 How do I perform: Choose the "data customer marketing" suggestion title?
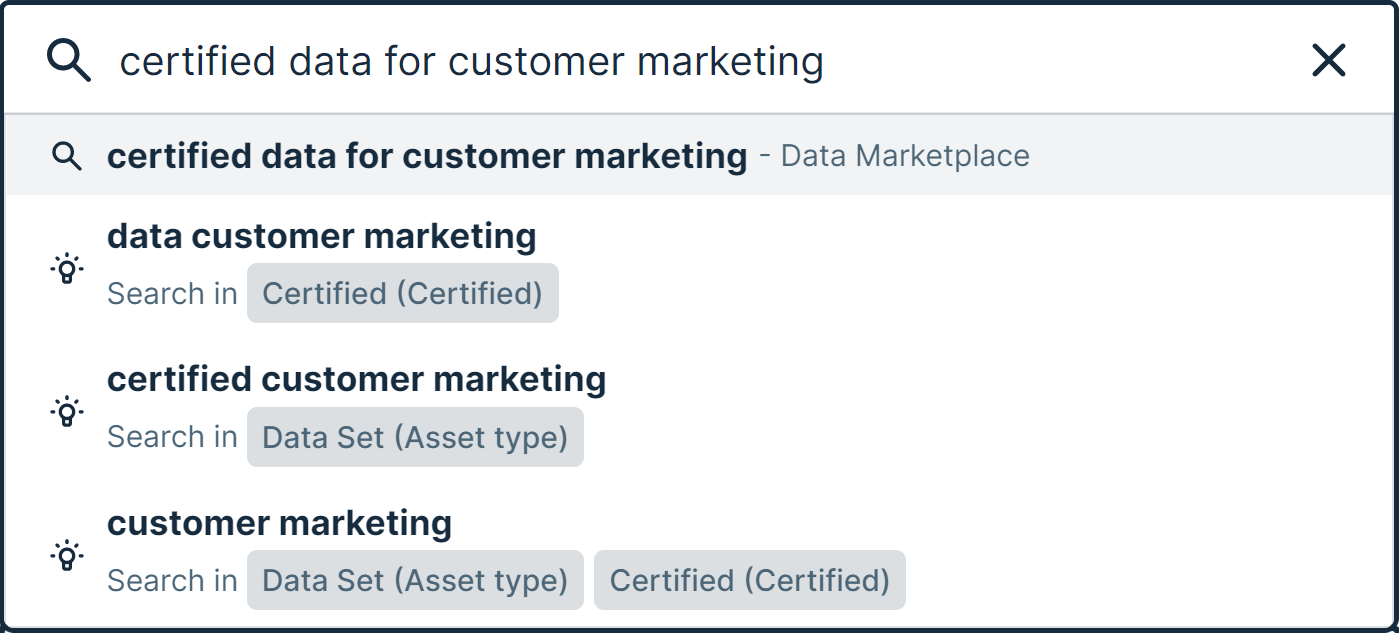click(322, 236)
